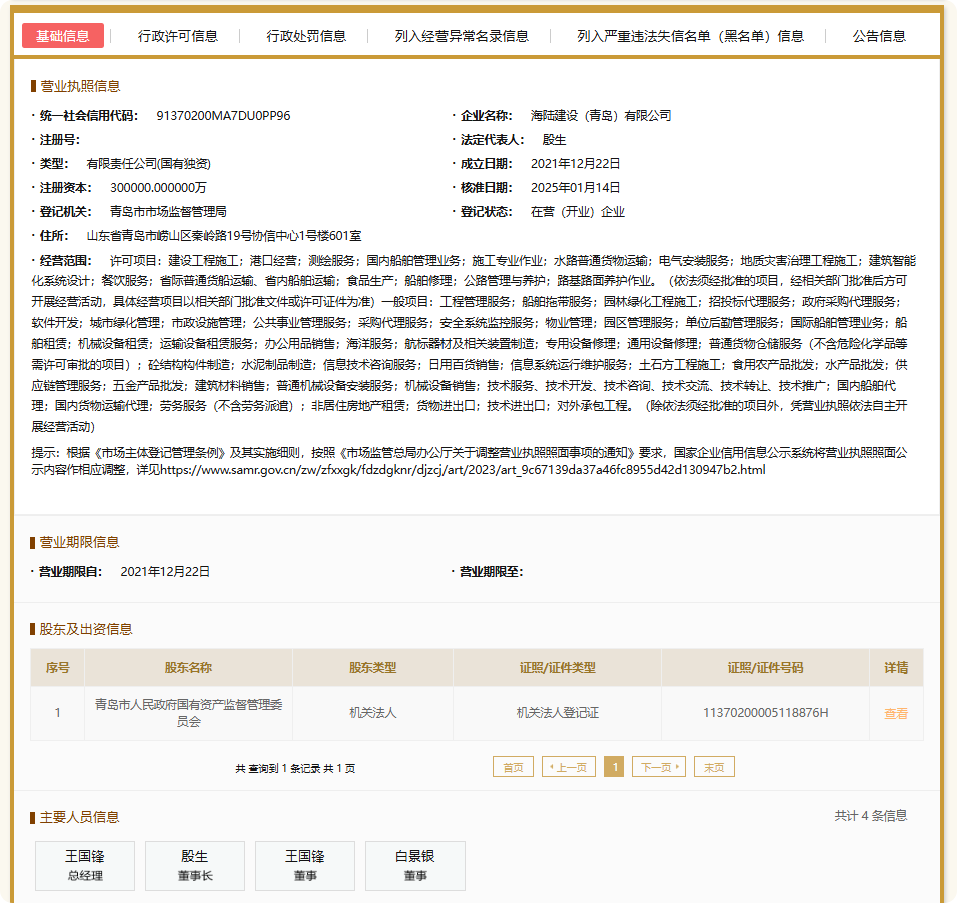Open the 公告信息 tab
Screen dimensions: 957x903
coord(878,35)
